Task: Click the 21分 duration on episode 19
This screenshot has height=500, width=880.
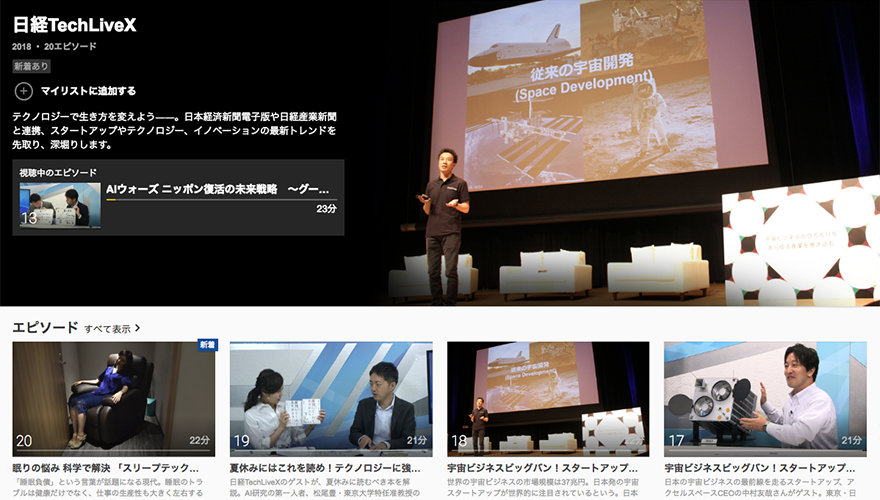Action: (x=416, y=441)
